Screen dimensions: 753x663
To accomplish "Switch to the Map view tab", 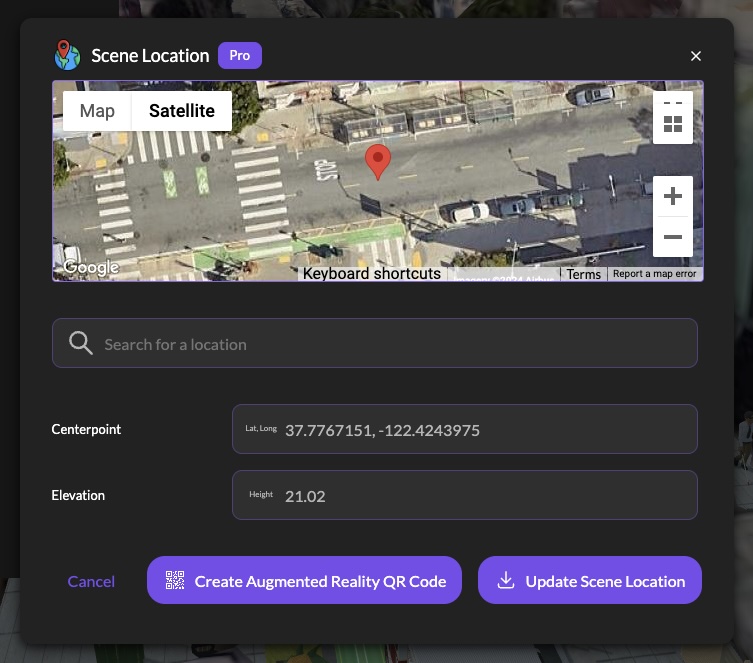I will point(97,111).
